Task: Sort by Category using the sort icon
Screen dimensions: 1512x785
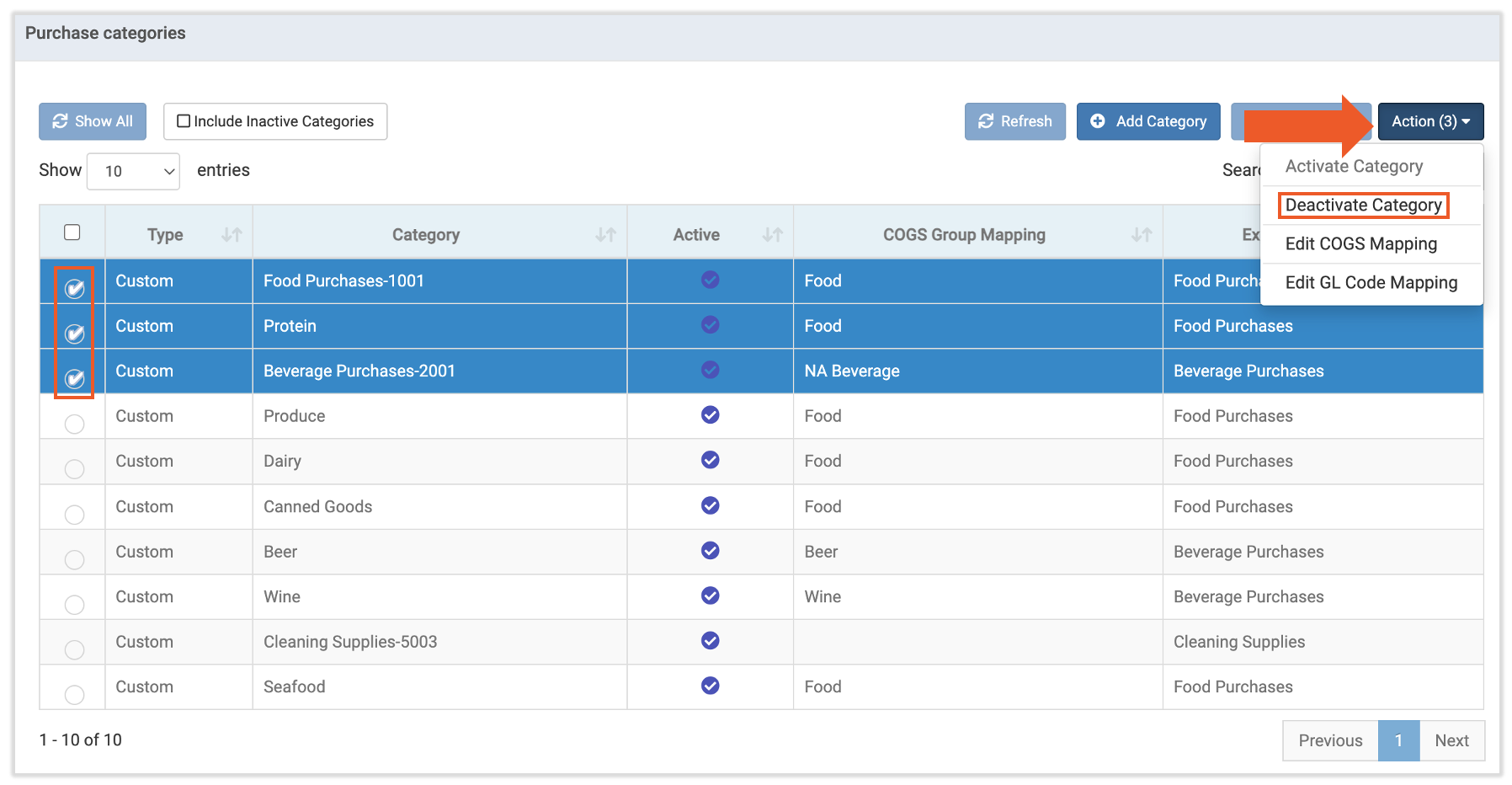Action: pyautogui.click(x=605, y=235)
